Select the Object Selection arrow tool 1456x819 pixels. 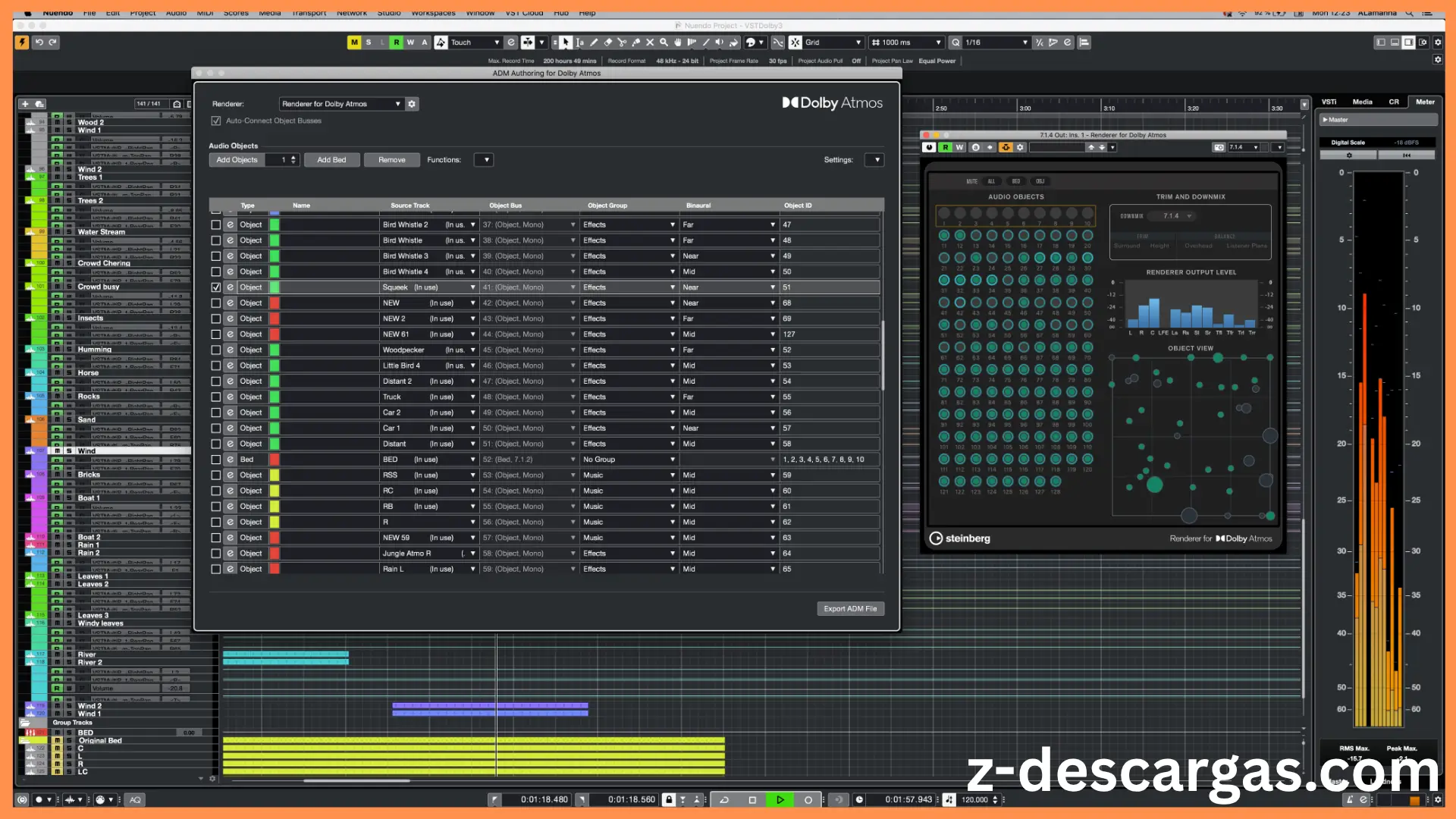pyautogui.click(x=566, y=42)
